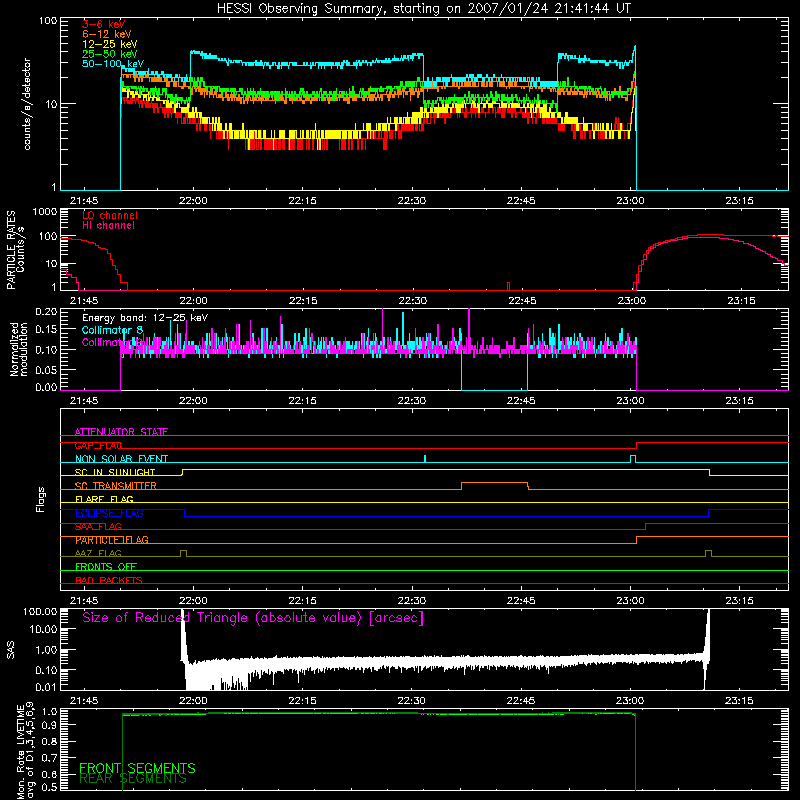Click the HESSI Observing Summary title
800x800 pixels.
(x=423, y=9)
